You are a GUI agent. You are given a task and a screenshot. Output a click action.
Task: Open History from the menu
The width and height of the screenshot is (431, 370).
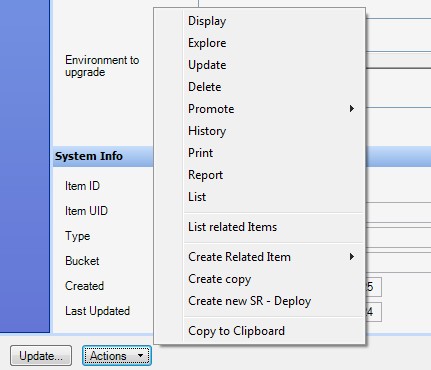click(x=259, y=131)
